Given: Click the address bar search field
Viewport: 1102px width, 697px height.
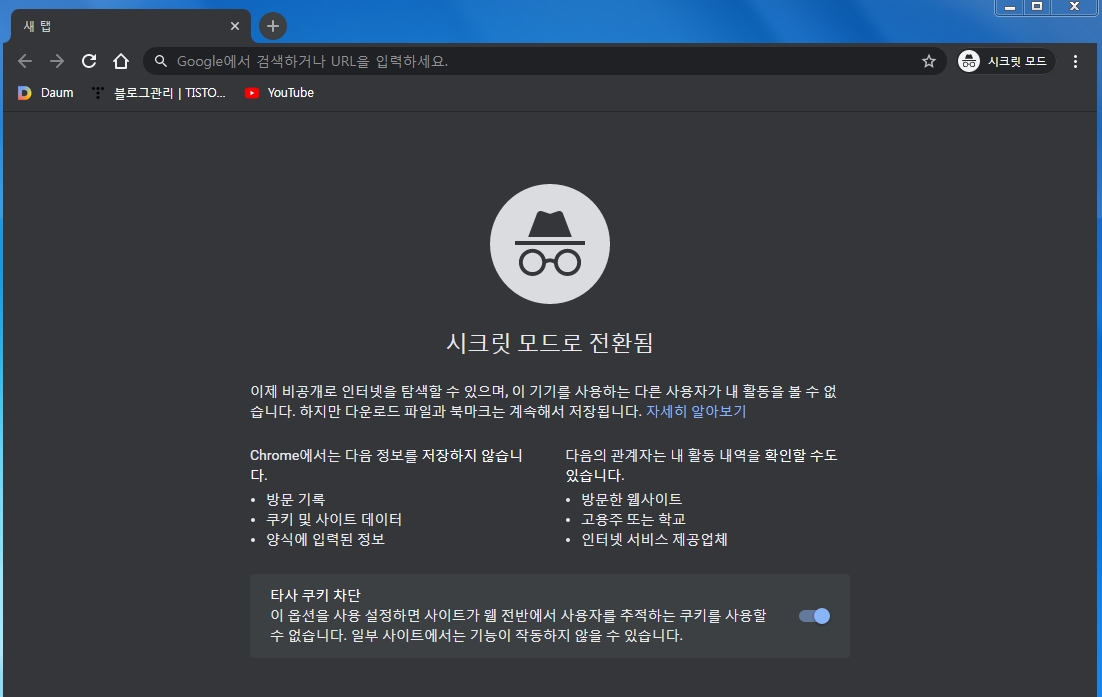Looking at the screenshot, I should tap(545, 61).
